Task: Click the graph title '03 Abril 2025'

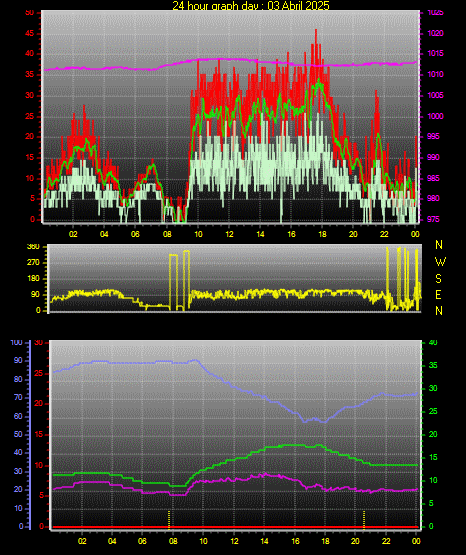Action: (298, 5)
